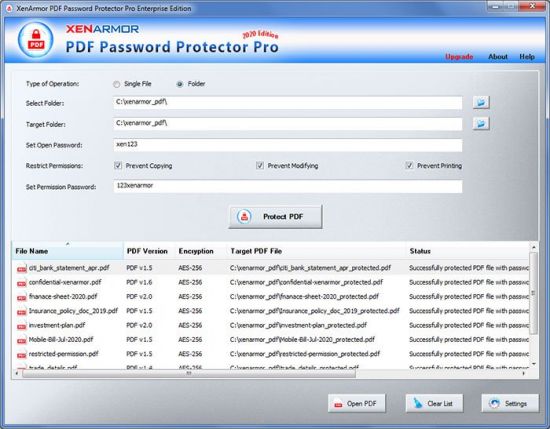Click PDF v1.6 version cell

pos(139,282)
